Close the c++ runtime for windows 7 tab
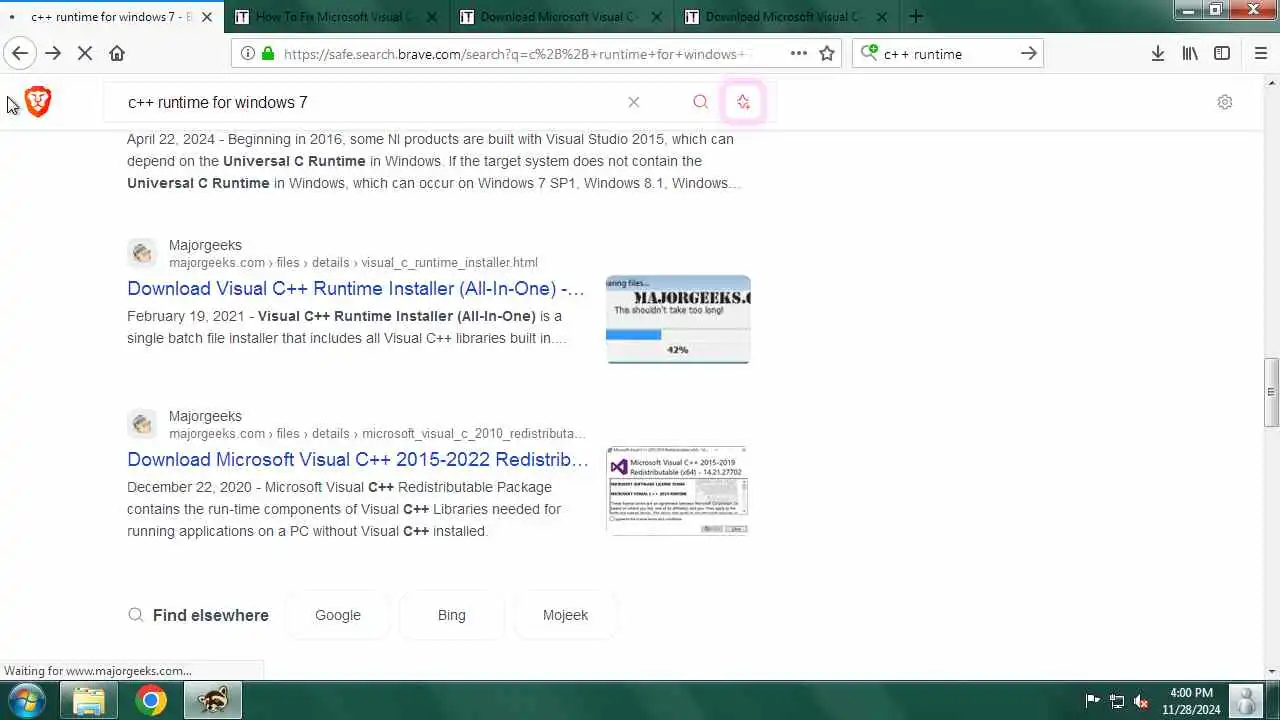Image resolution: width=1280 pixels, height=720 pixels. 207,17
